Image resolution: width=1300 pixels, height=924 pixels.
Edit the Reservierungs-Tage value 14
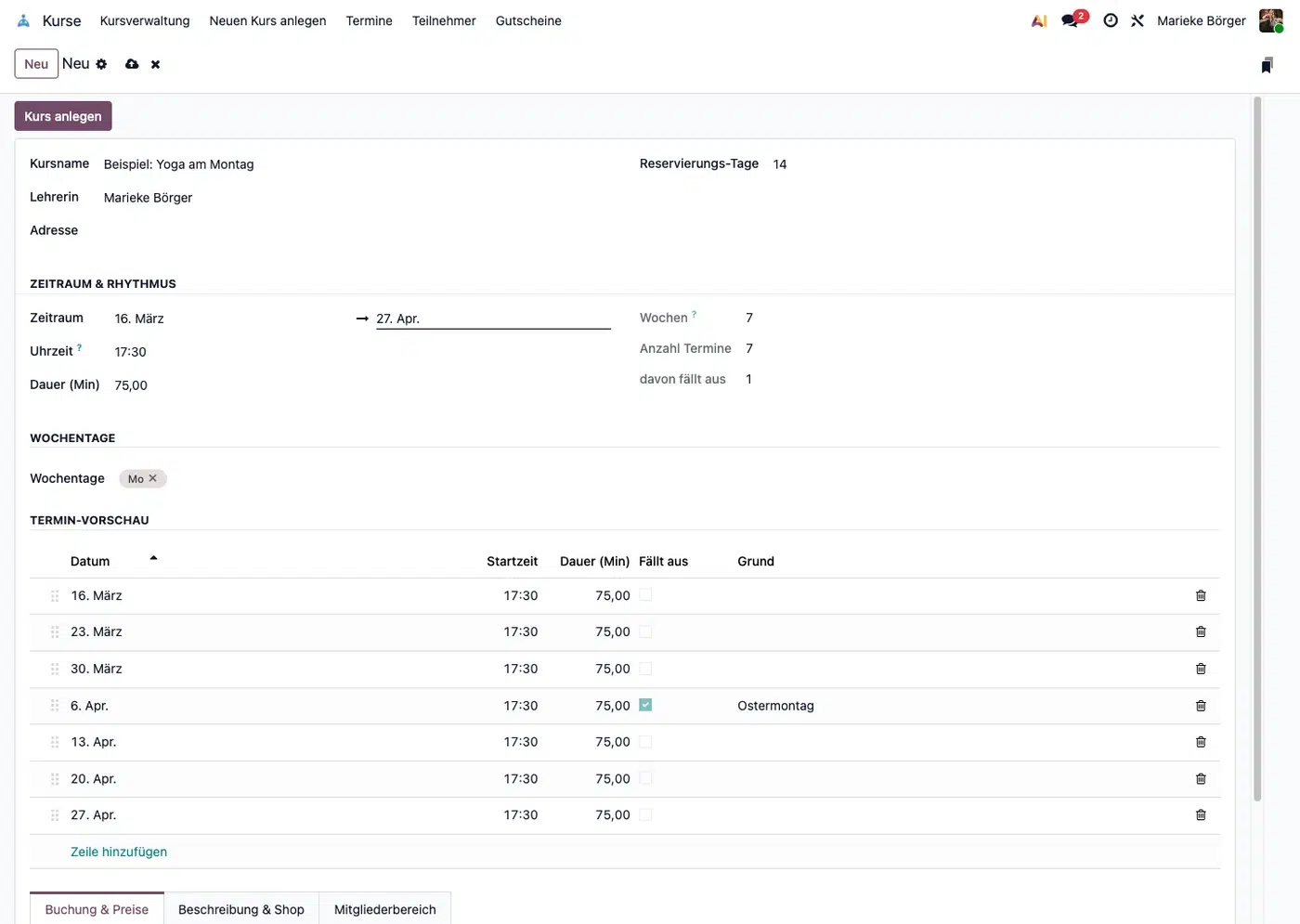pos(994,164)
